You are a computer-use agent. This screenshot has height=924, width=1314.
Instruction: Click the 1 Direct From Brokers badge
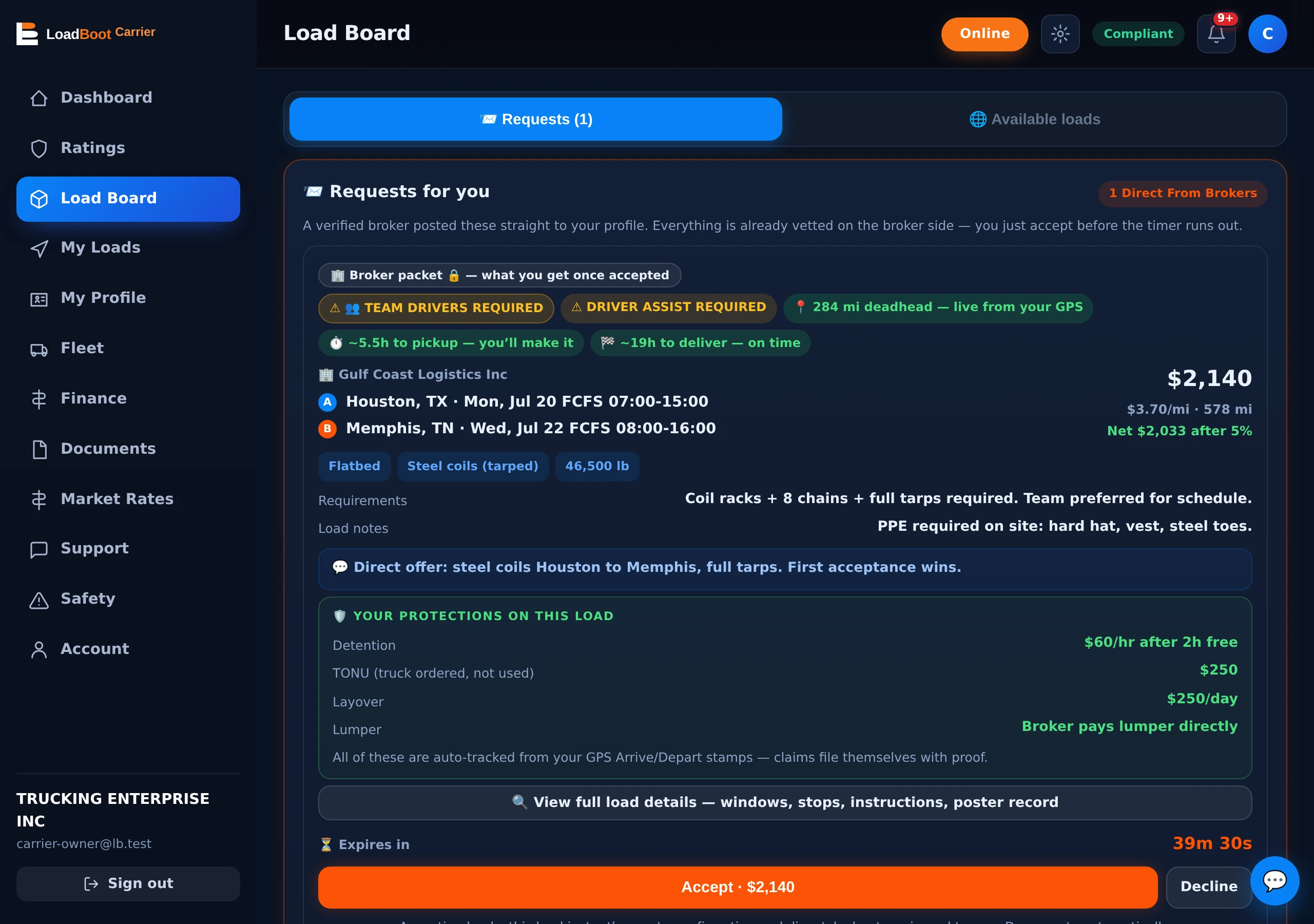pos(1183,194)
